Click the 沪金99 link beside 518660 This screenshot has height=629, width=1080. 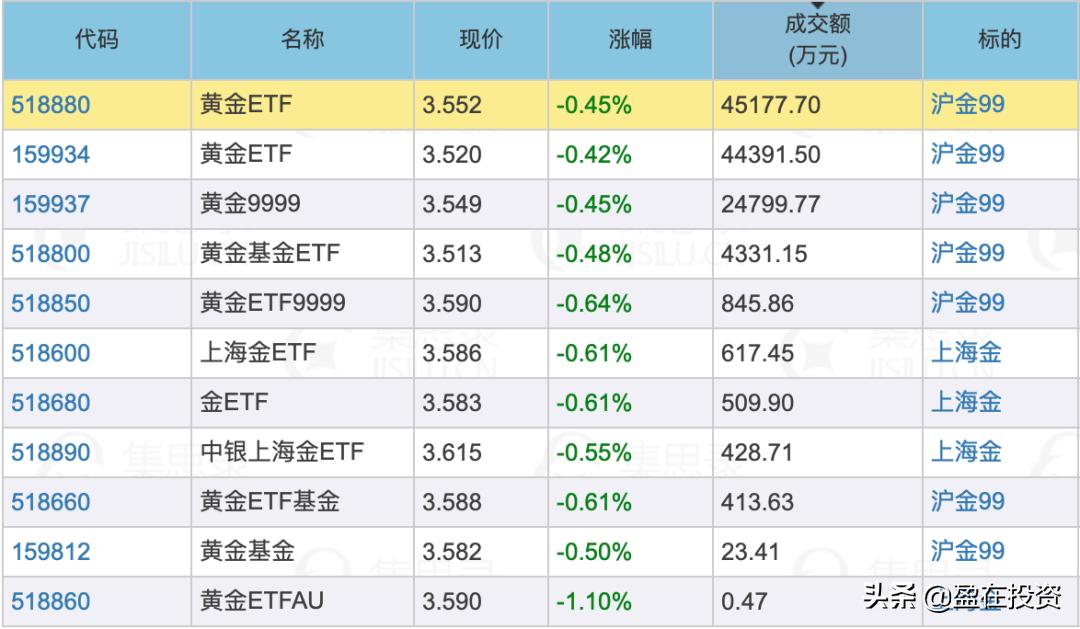[966, 501]
